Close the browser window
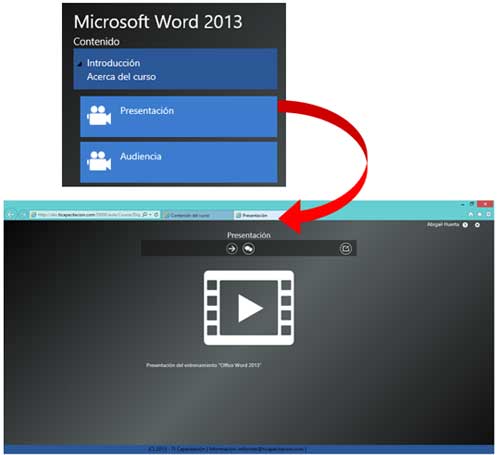The height and width of the screenshot is (455, 500). [485, 204]
